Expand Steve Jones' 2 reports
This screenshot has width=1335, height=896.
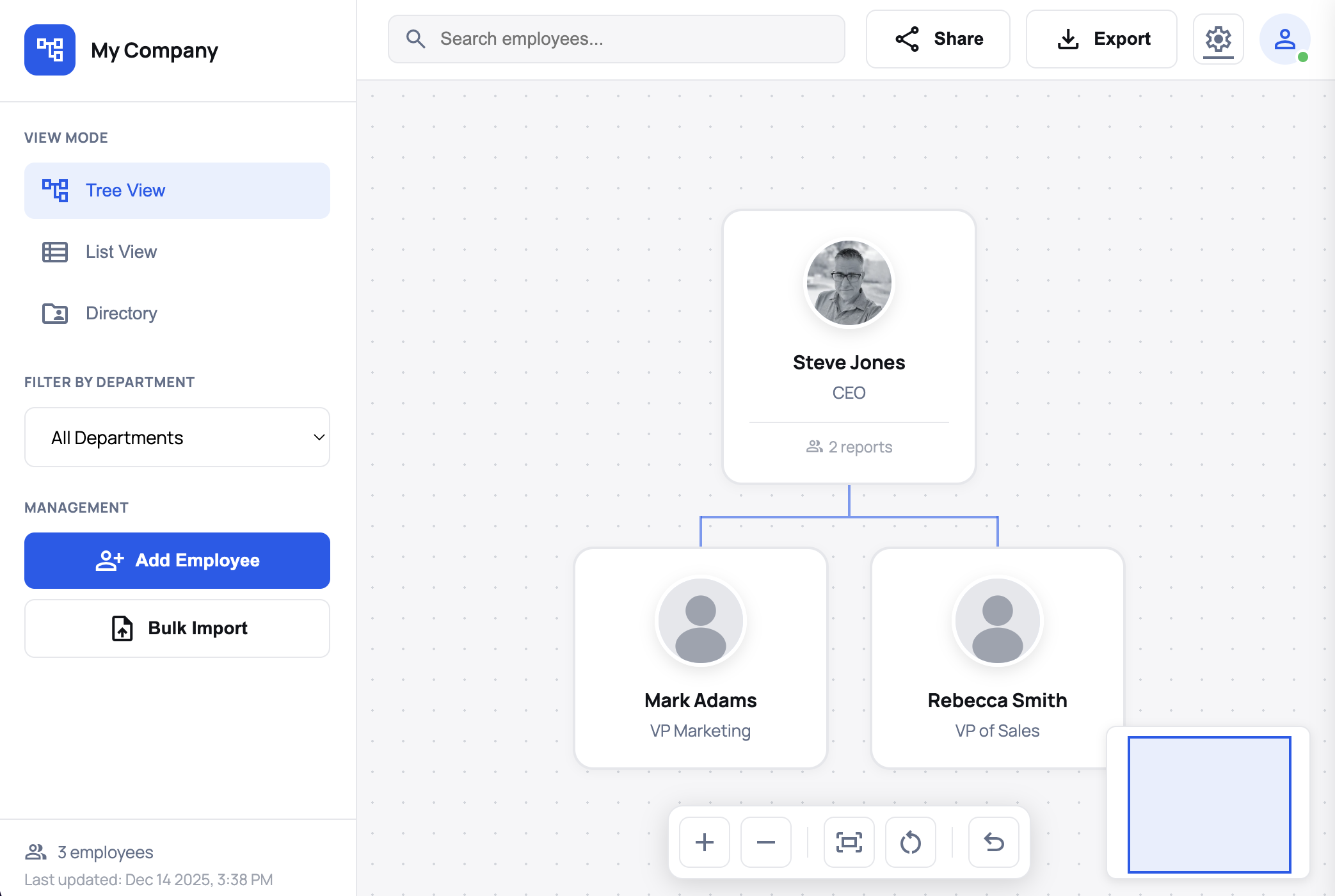[x=849, y=447]
